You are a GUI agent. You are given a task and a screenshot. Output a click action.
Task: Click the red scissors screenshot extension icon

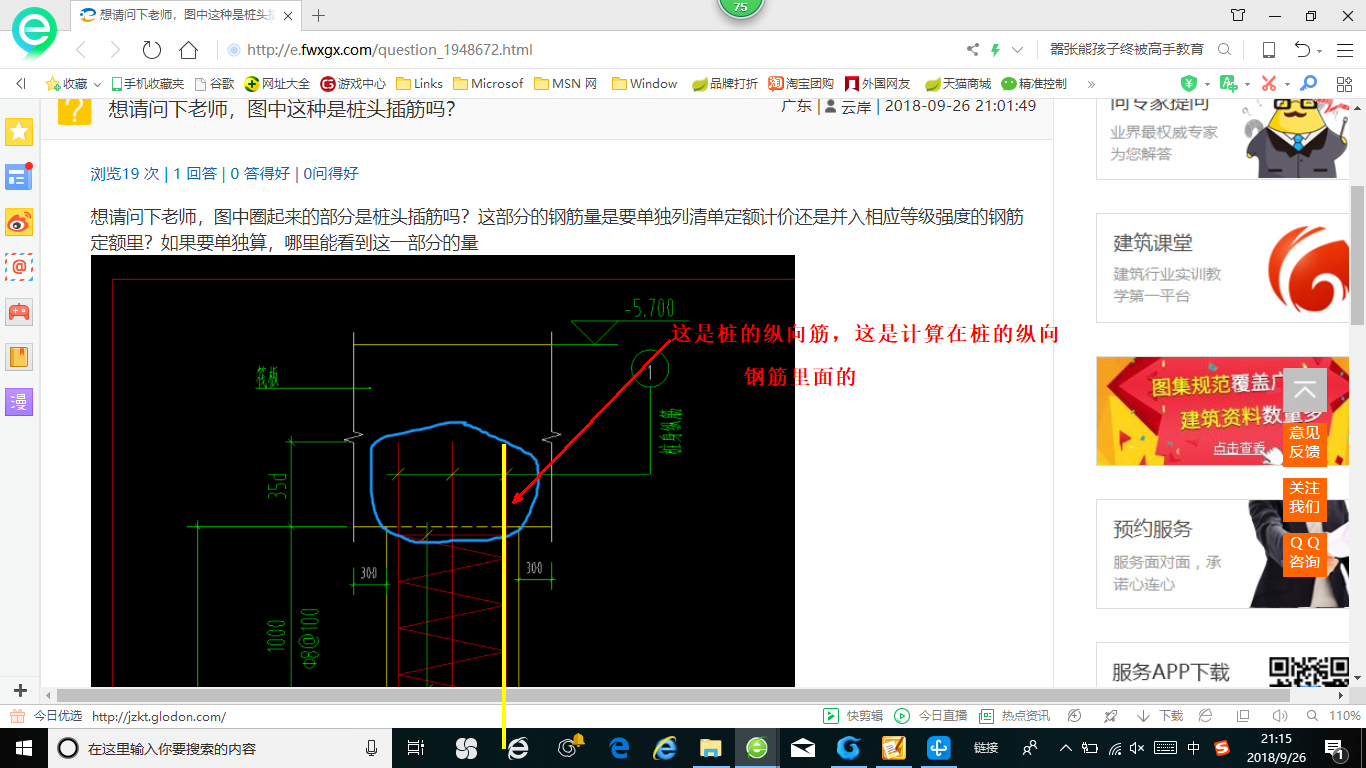point(1269,84)
